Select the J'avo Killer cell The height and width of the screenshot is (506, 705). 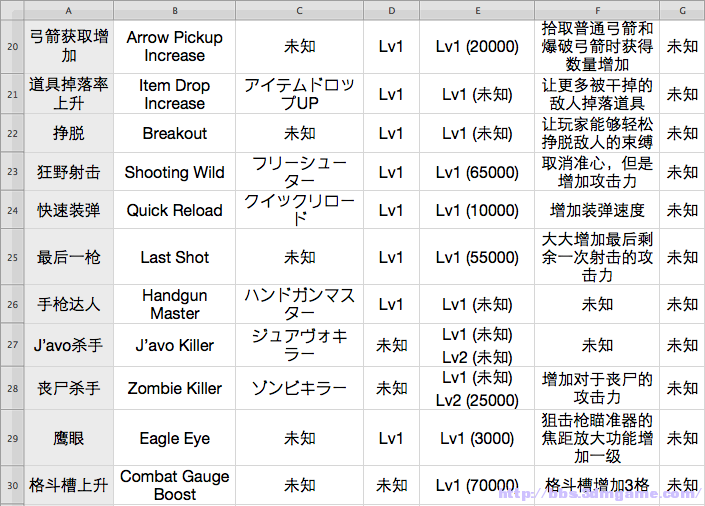coord(174,345)
